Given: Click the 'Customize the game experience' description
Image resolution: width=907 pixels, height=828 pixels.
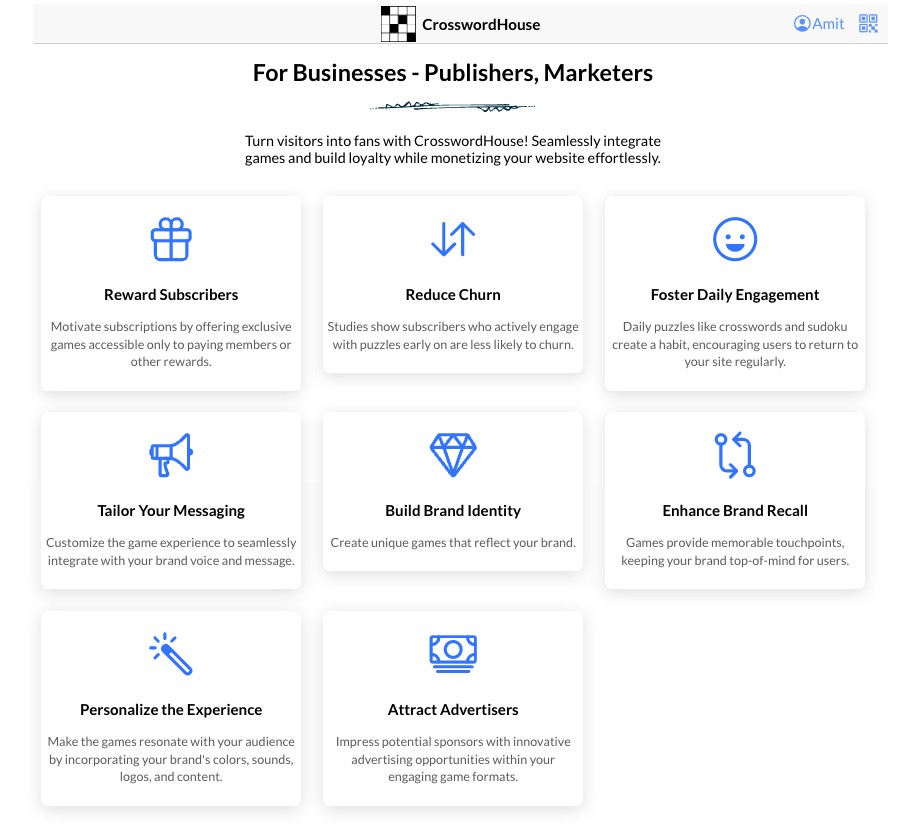Looking at the screenshot, I should point(171,551).
